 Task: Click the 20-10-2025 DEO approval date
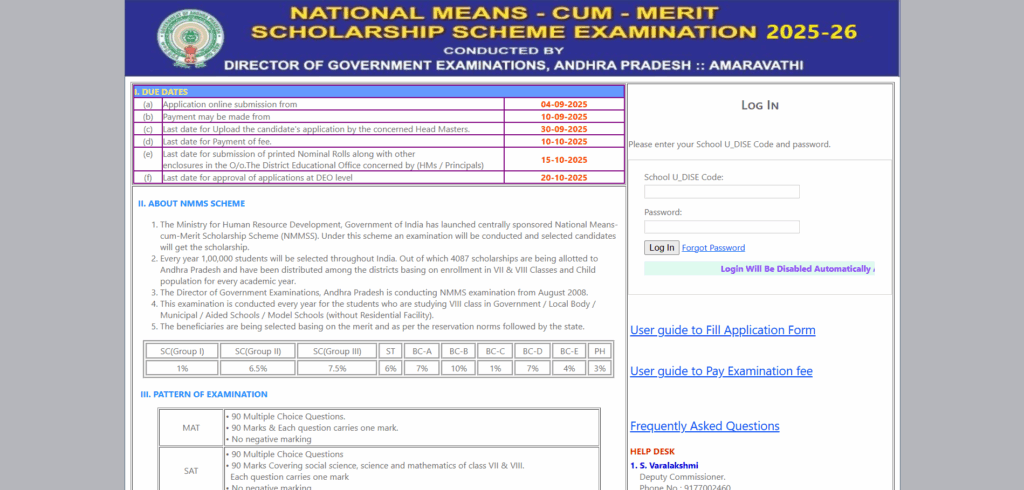564,178
